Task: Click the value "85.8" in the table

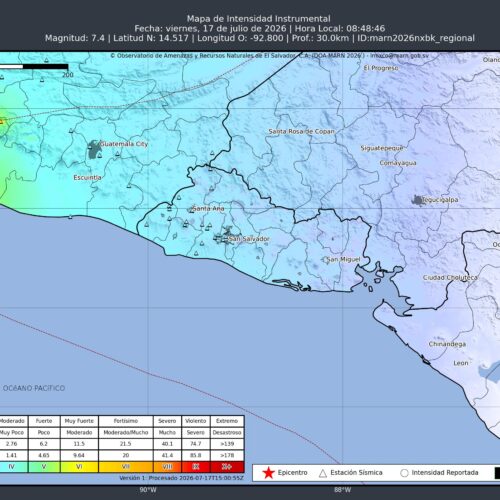Action: [x=196, y=455]
